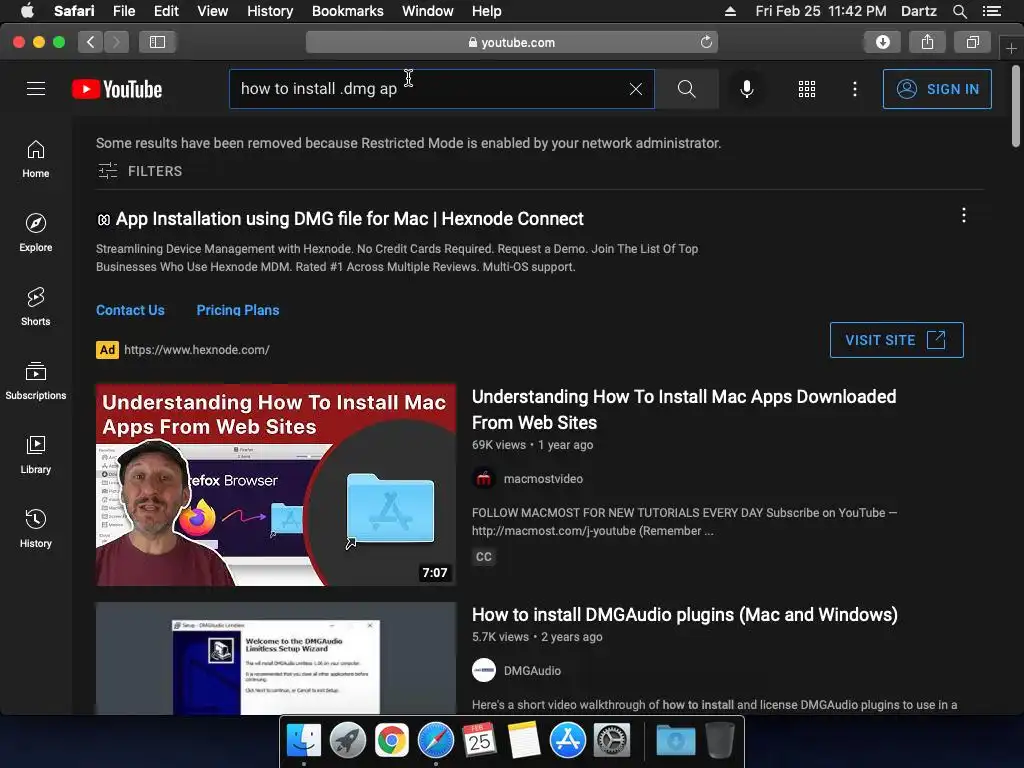Image resolution: width=1024 pixels, height=768 pixels.
Task: Toggle Safari's sidebar button
Action: (157, 42)
